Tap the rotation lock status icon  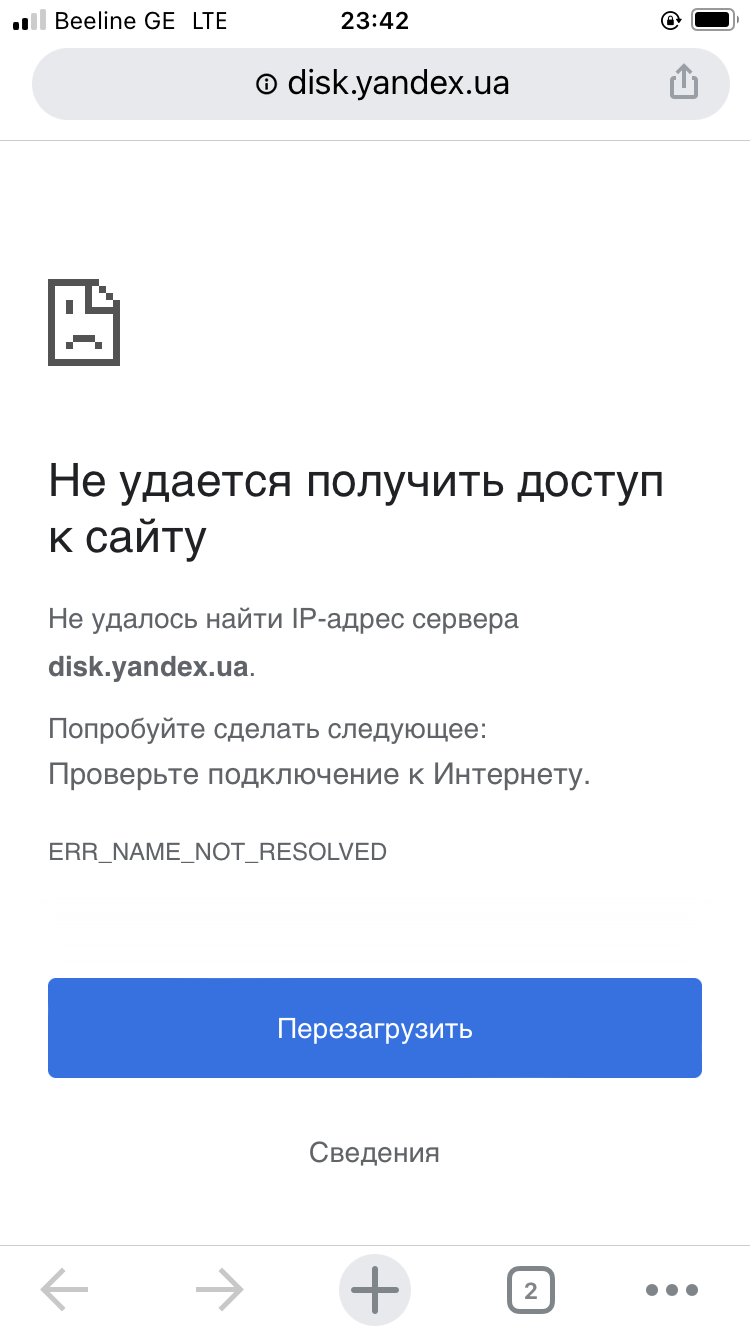(x=671, y=20)
